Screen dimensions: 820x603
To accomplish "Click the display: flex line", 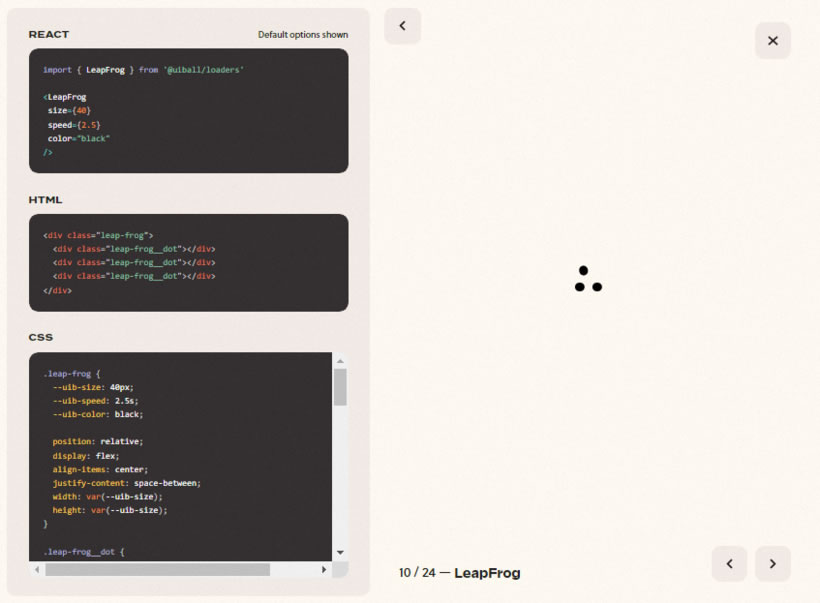I will tap(86, 456).
